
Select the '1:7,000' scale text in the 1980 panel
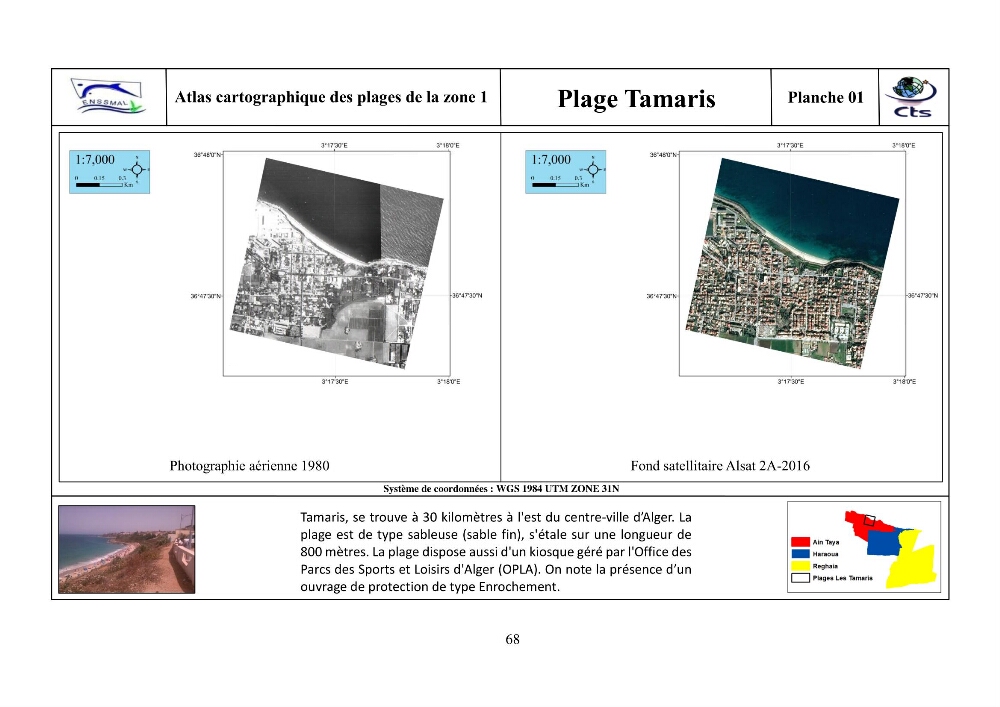click(95, 159)
